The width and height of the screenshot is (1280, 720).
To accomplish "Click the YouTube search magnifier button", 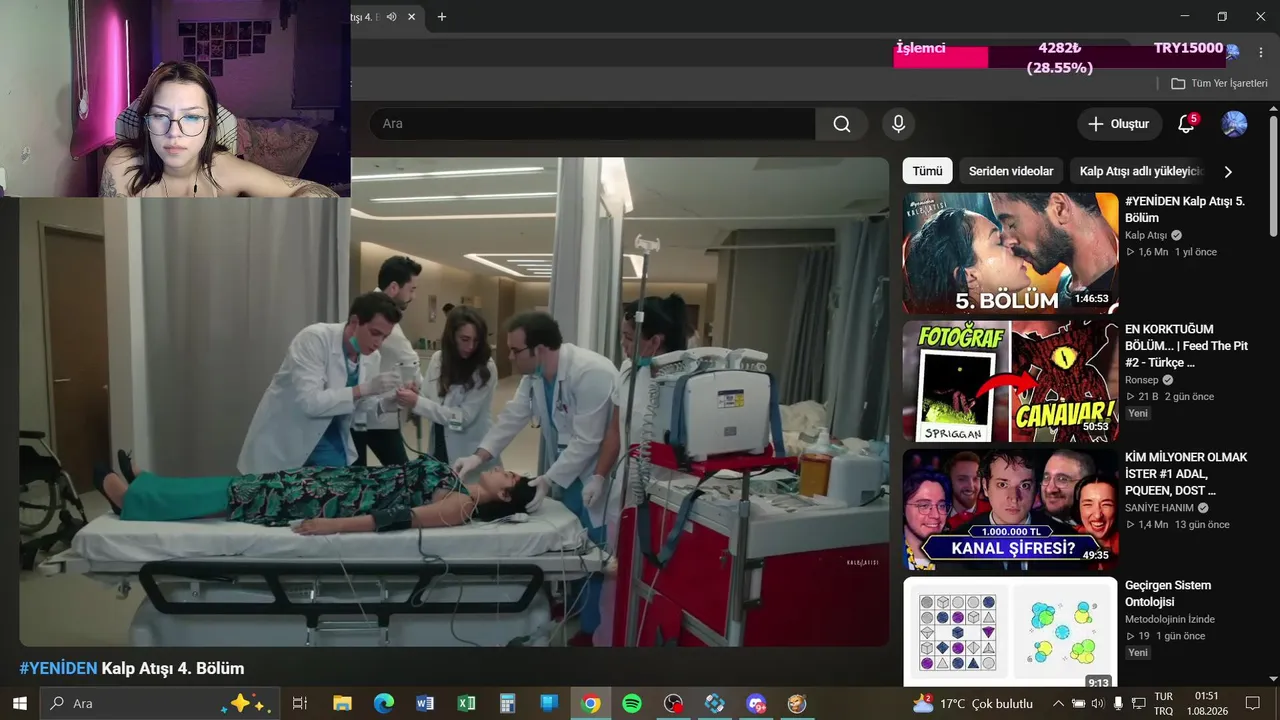I will 842,124.
